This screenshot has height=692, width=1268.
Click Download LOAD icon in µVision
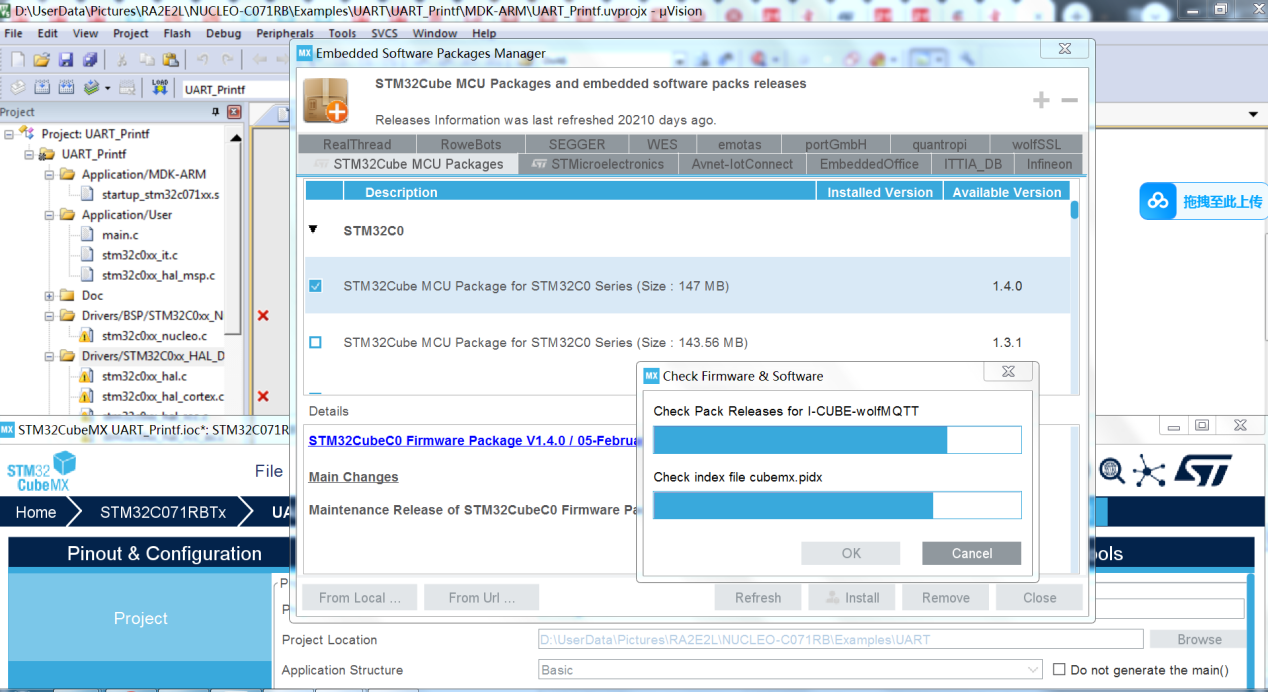click(159, 88)
